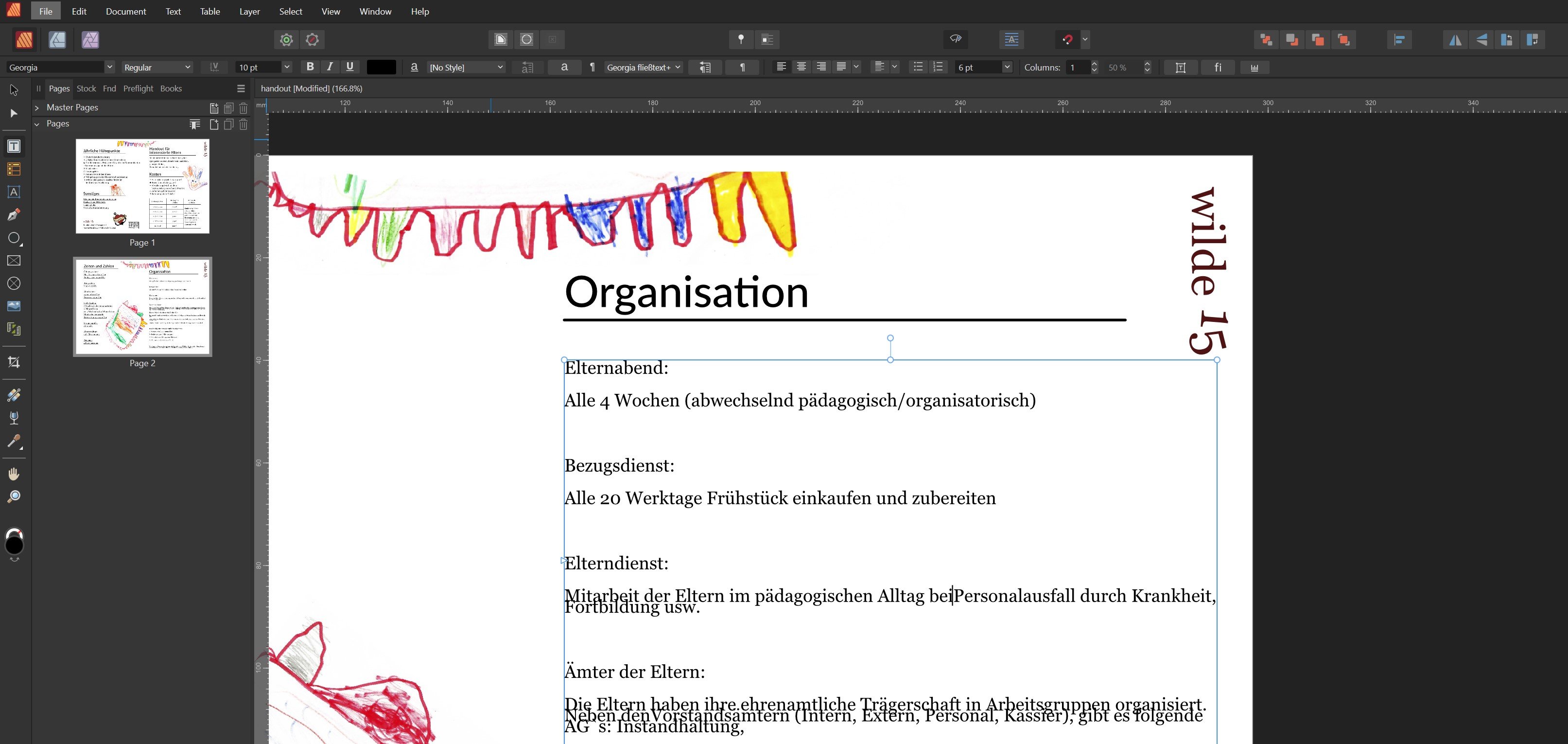Switch to the Photo Persona
The height and width of the screenshot is (744, 1568).
[90, 39]
